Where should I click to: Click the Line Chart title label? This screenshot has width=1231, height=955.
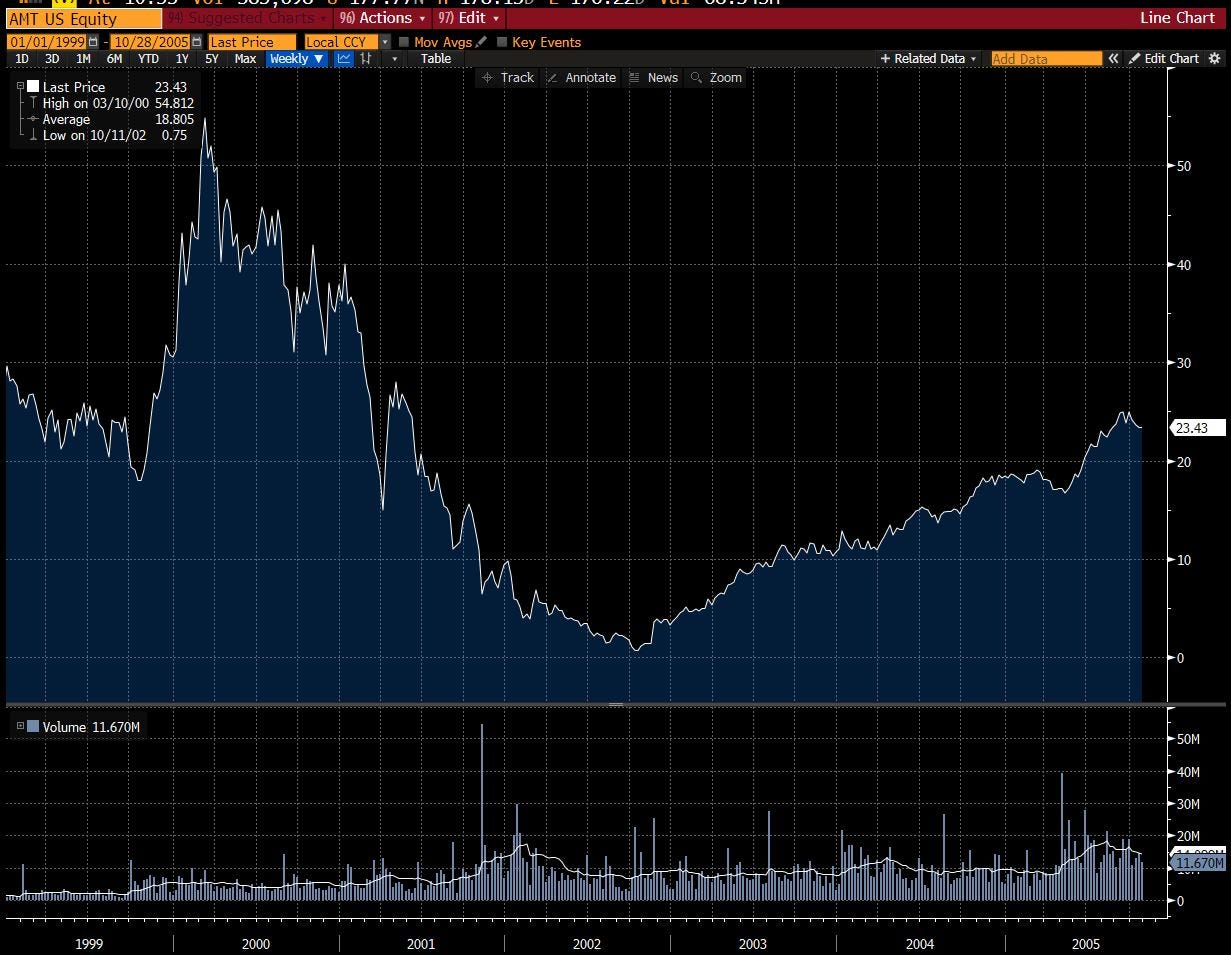[1177, 18]
